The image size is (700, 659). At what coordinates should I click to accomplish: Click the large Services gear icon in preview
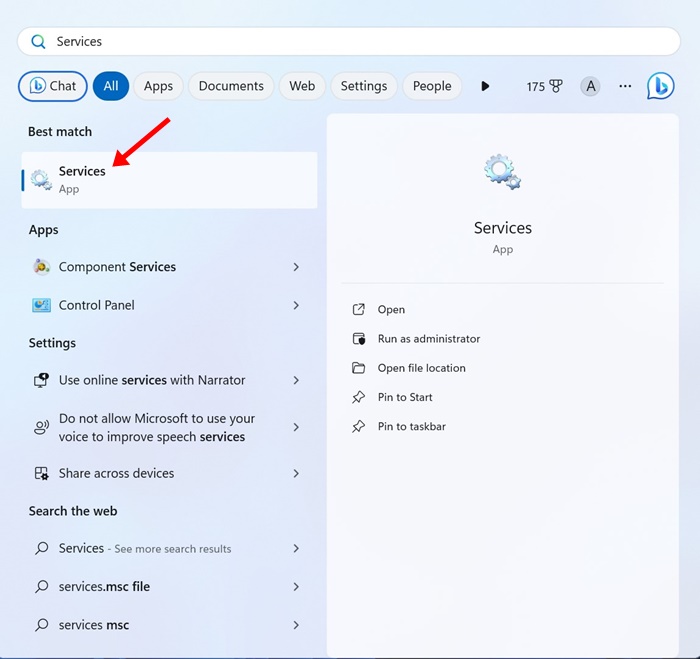click(x=503, y=172)
